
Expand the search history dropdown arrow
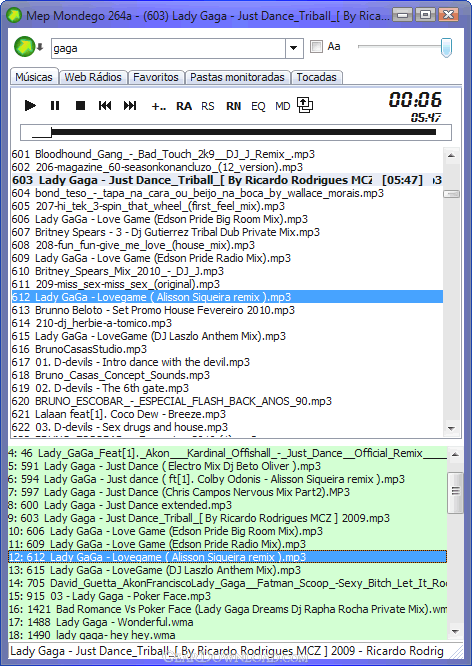coord(294,48)
